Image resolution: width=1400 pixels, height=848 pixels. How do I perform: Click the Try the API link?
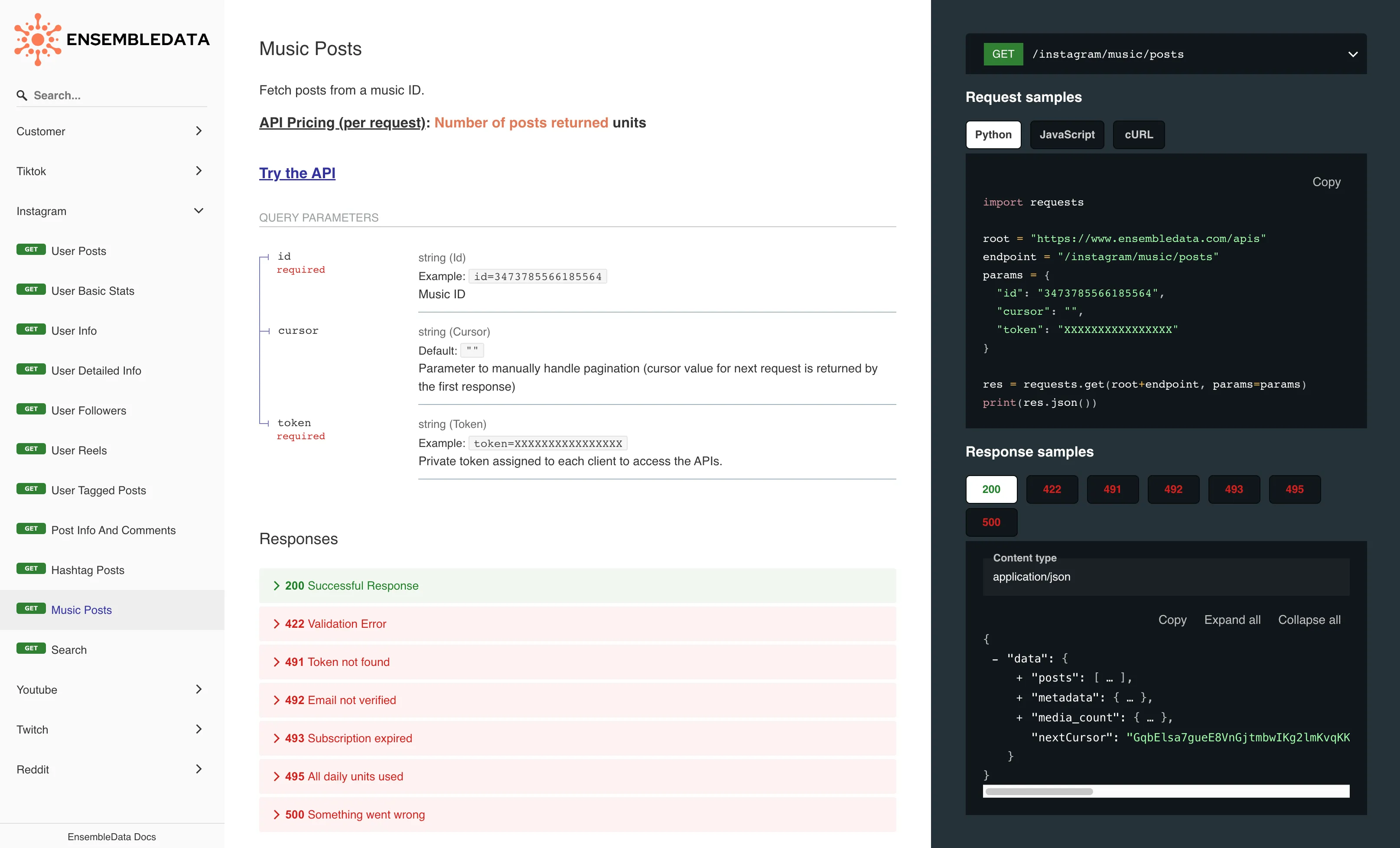click(297, 173)
